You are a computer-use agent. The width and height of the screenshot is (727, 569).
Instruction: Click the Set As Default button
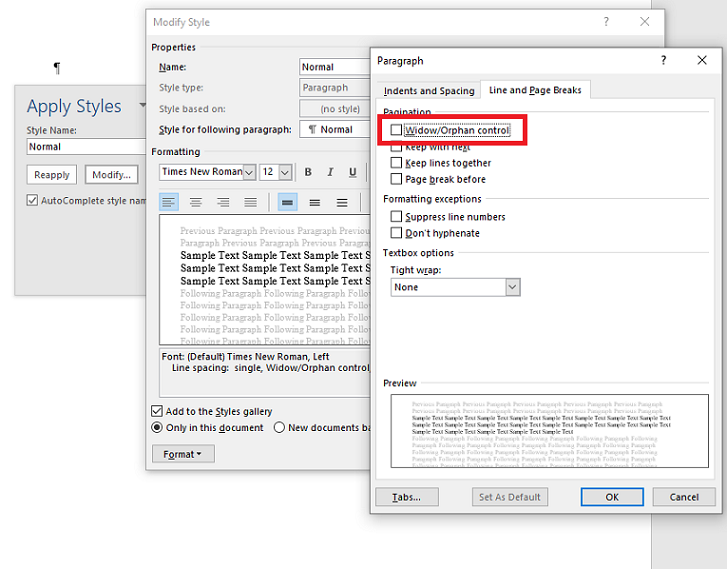tap(510, 497)
